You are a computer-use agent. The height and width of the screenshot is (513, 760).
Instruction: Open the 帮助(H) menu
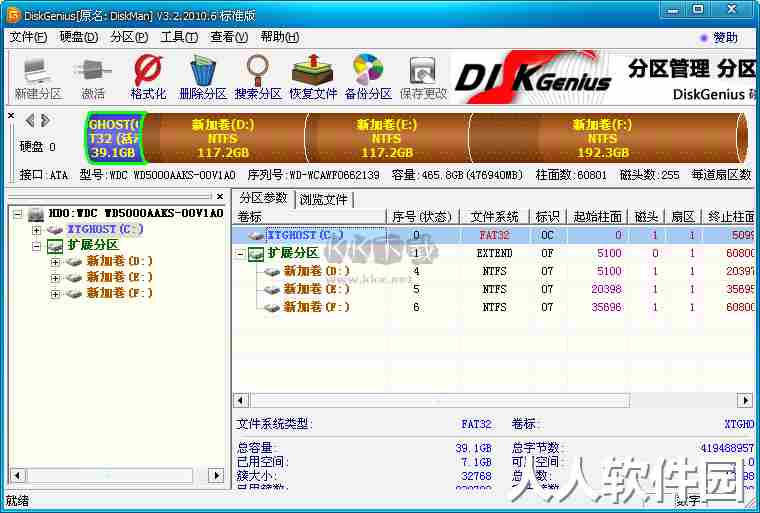point(280,37)
